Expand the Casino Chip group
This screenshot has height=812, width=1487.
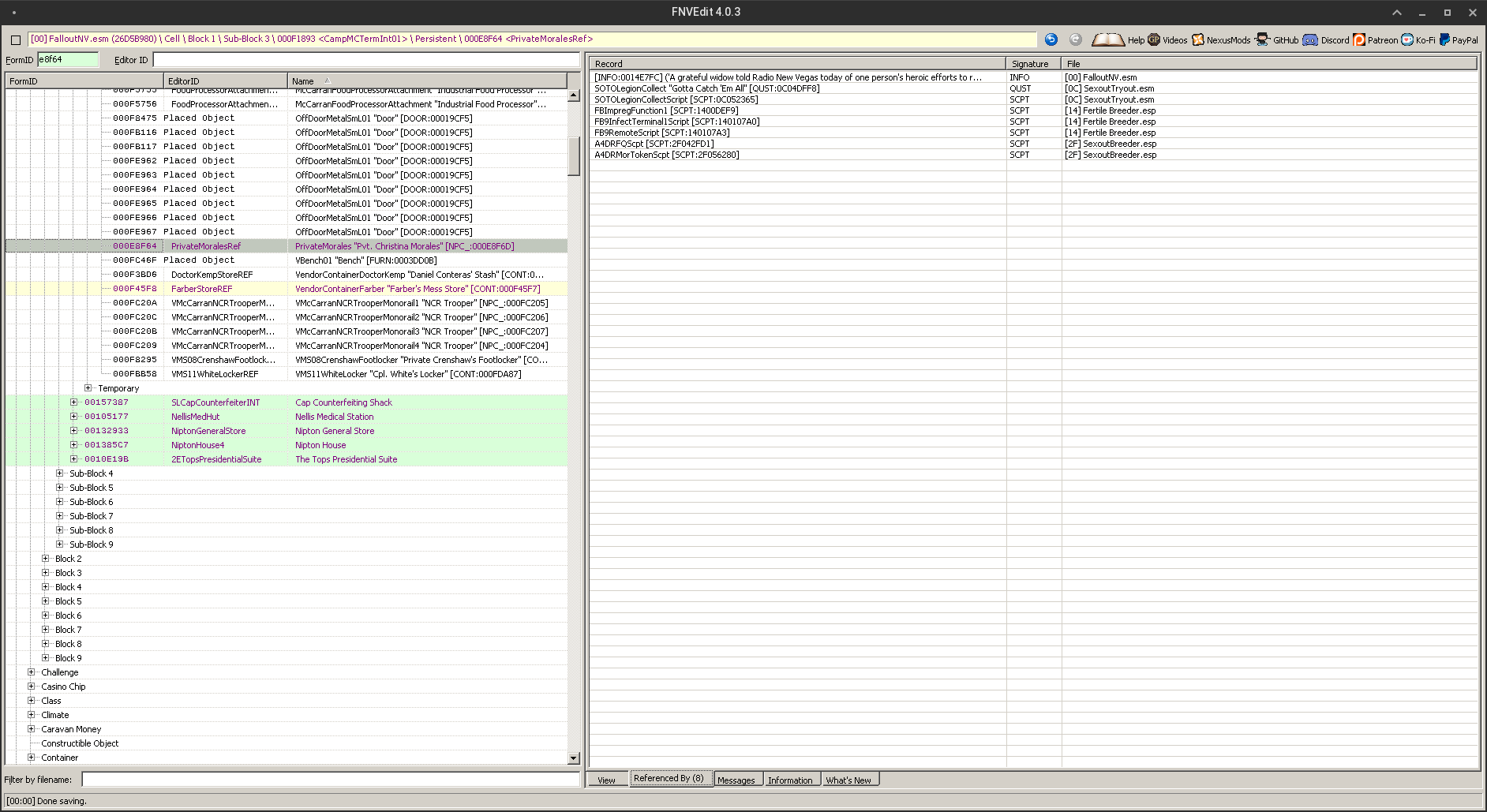(31, 687)
